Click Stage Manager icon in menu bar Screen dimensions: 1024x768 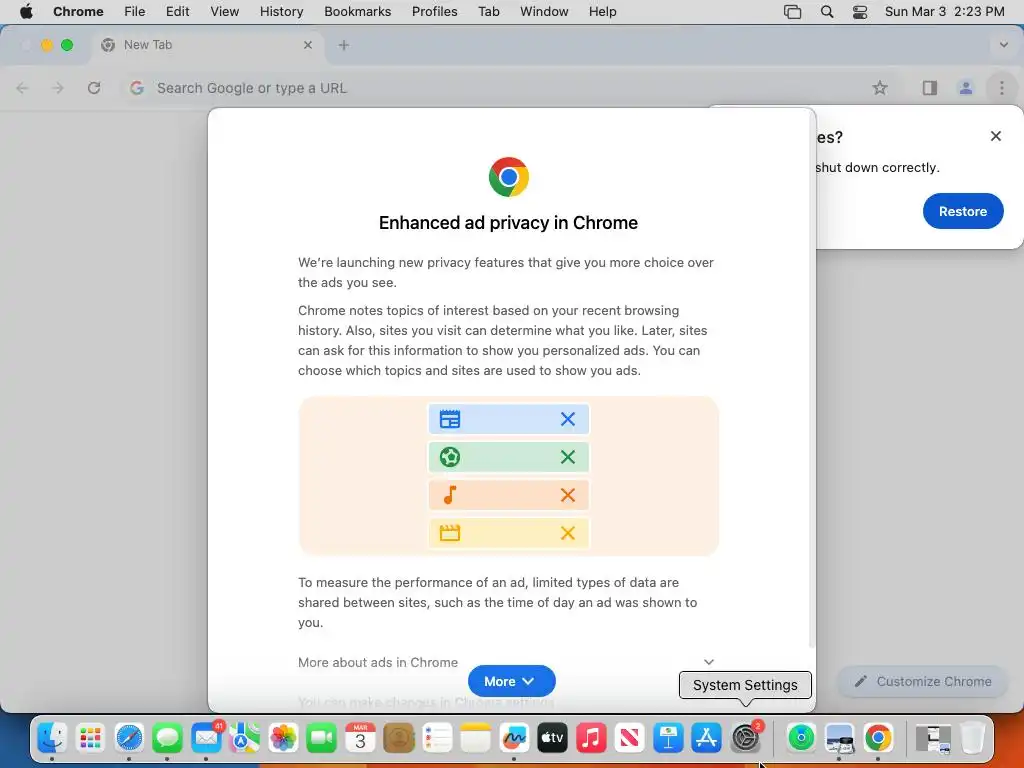pyautogui.click(x=792, y=11)
